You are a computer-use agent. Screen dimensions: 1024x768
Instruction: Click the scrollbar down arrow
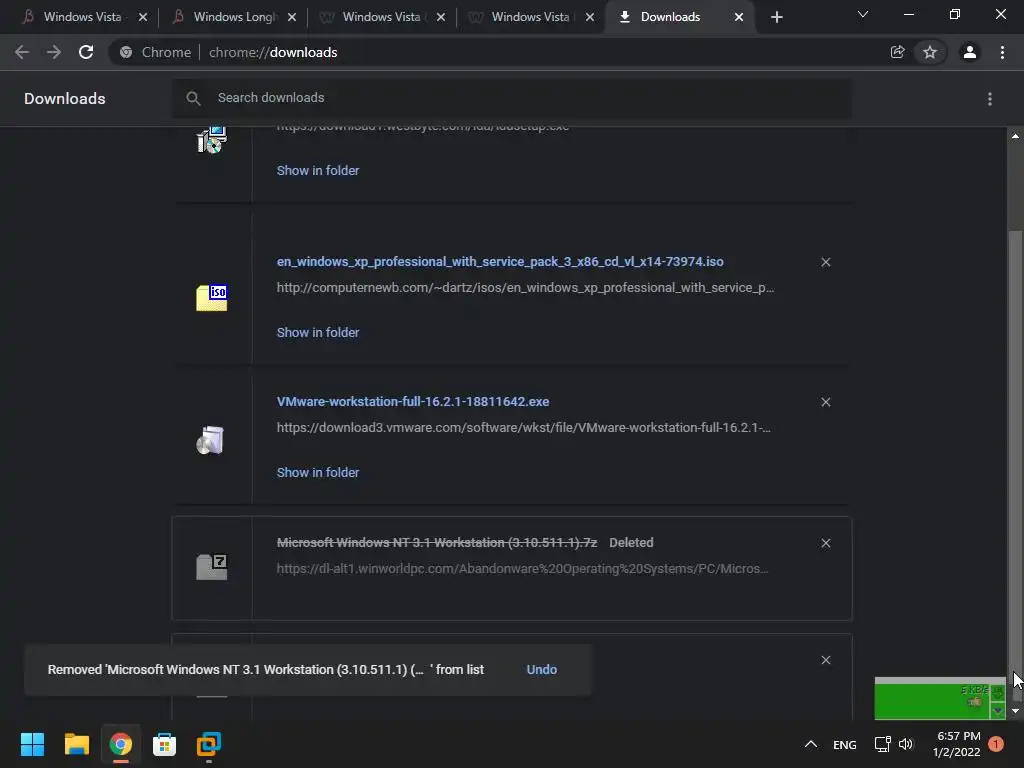pos(1015,711)
